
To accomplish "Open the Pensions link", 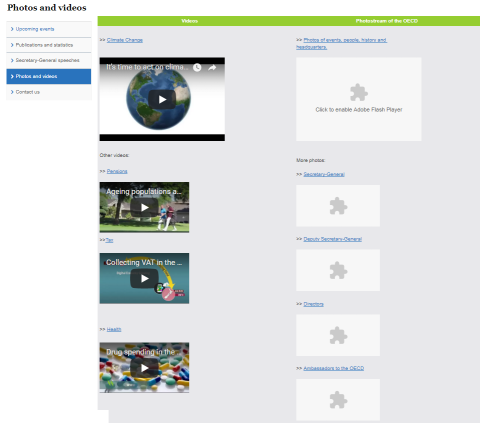I will pyautogui.click(x=117, y=171).
